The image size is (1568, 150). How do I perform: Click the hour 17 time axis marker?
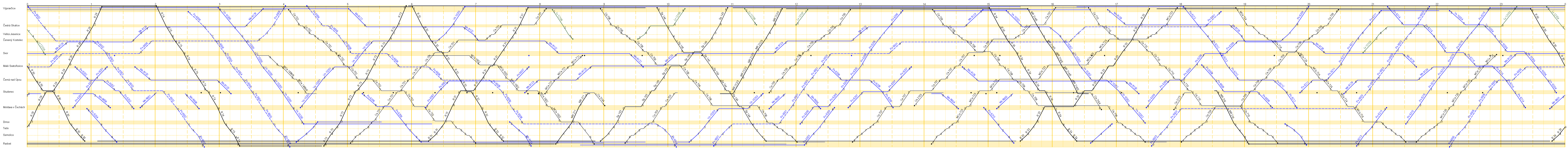[1116, 4]
